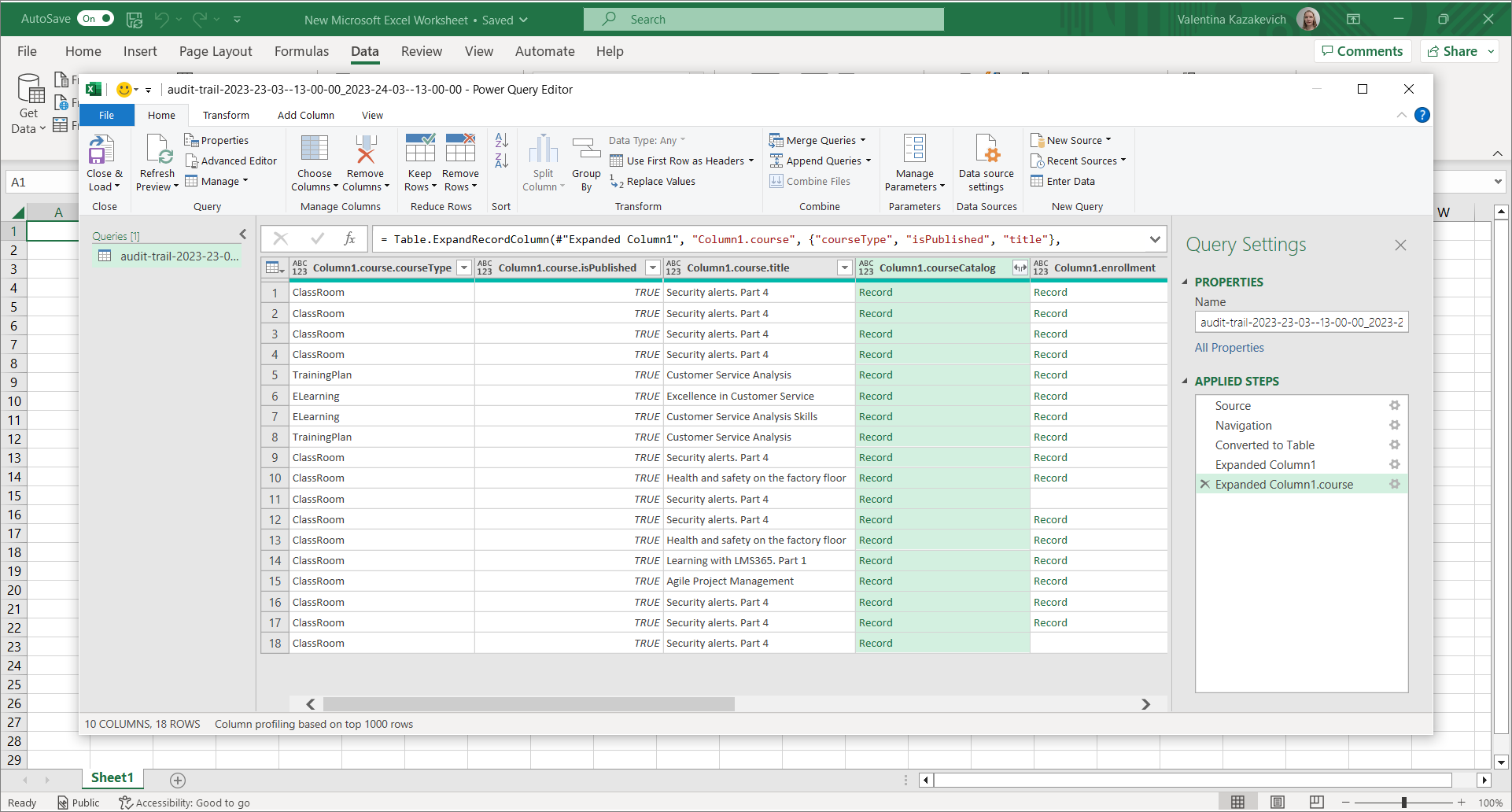The width and height of the screenshot is (1512, 812).
Task: Toggle the AutoSave switch
Action: coord(97,19)
